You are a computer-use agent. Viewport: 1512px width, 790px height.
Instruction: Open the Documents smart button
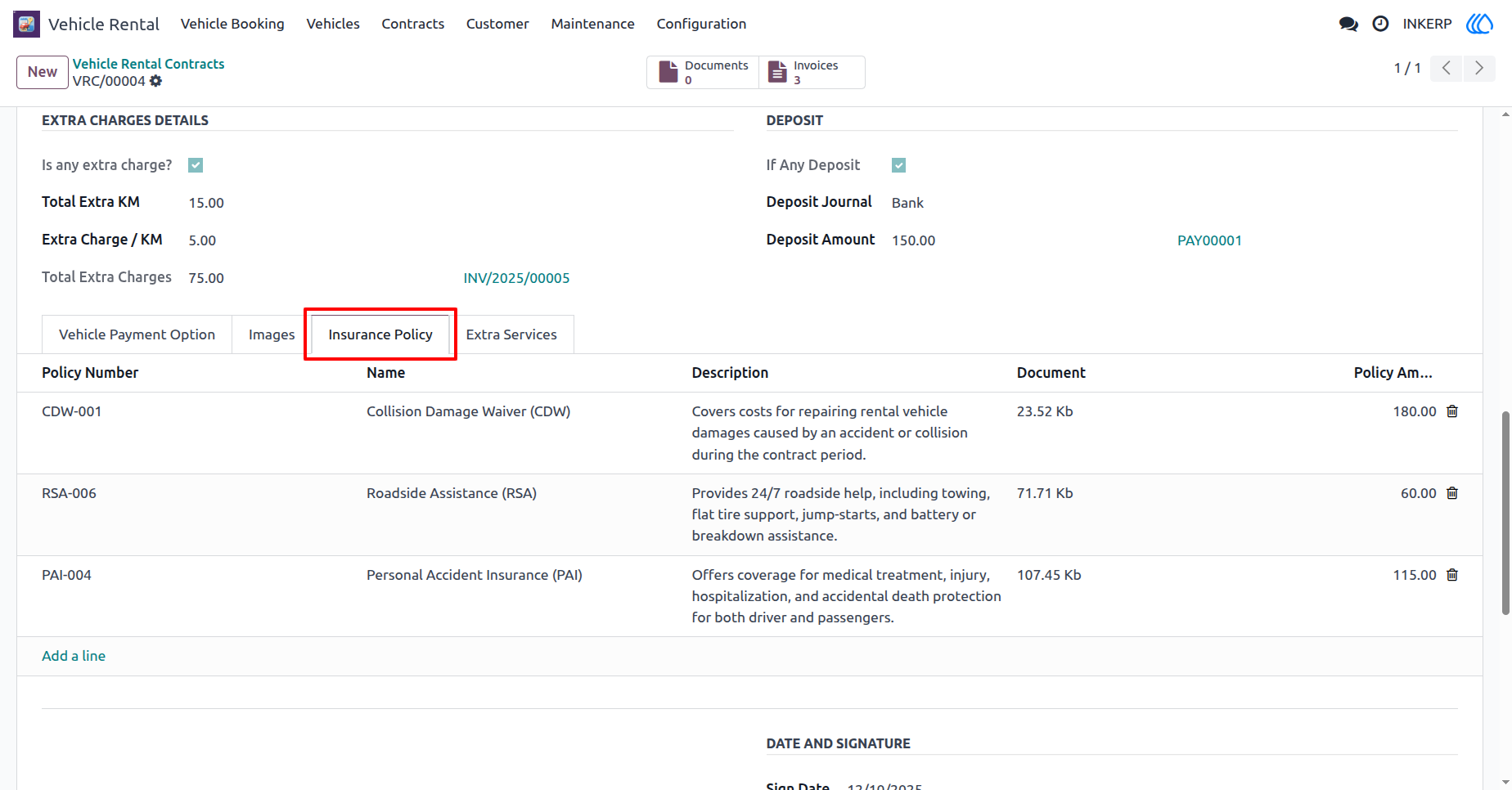click(x=703, y=72)
